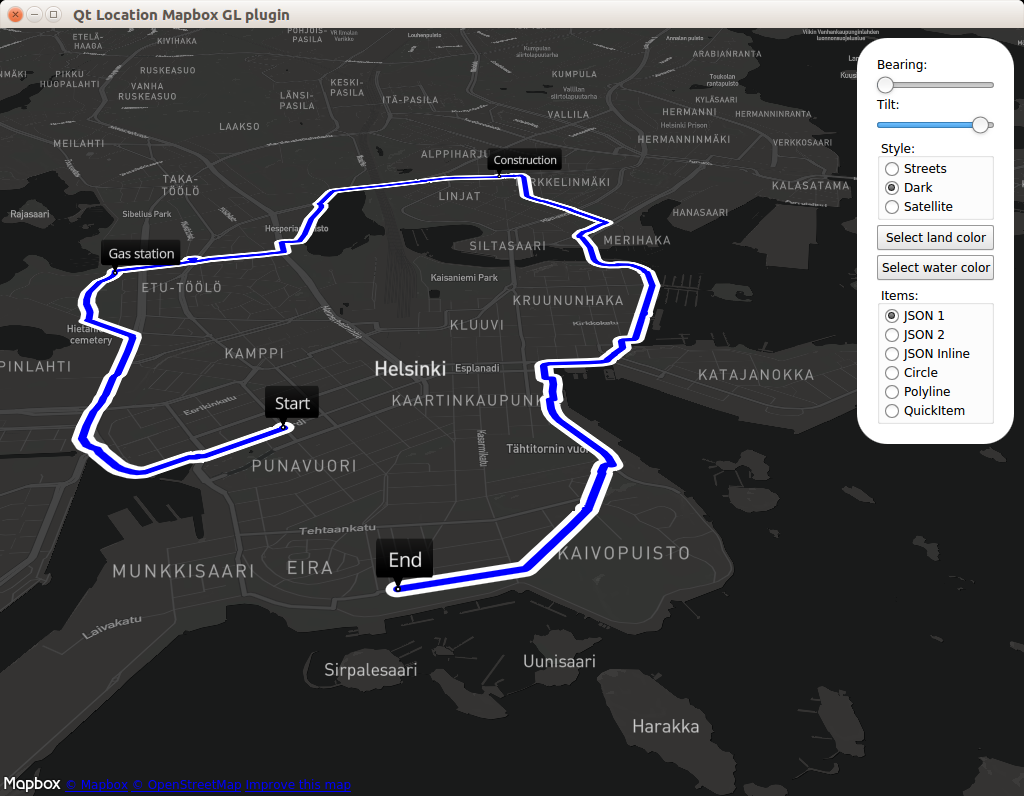Click the LAAKSO district label
Viewport: 1024px width, 796px height.
[x=239, y=127]
